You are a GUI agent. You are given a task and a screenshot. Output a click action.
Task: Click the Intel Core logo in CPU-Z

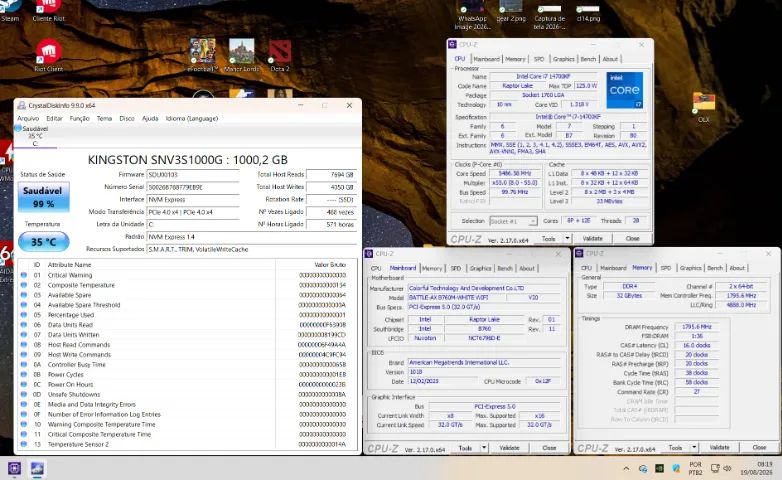(x=624, y=90)
